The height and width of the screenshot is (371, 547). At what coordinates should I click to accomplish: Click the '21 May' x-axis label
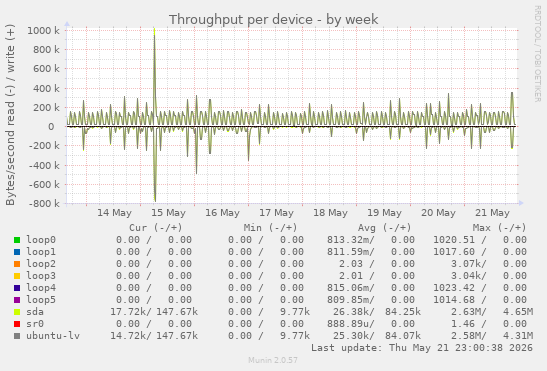click(493, 213)
